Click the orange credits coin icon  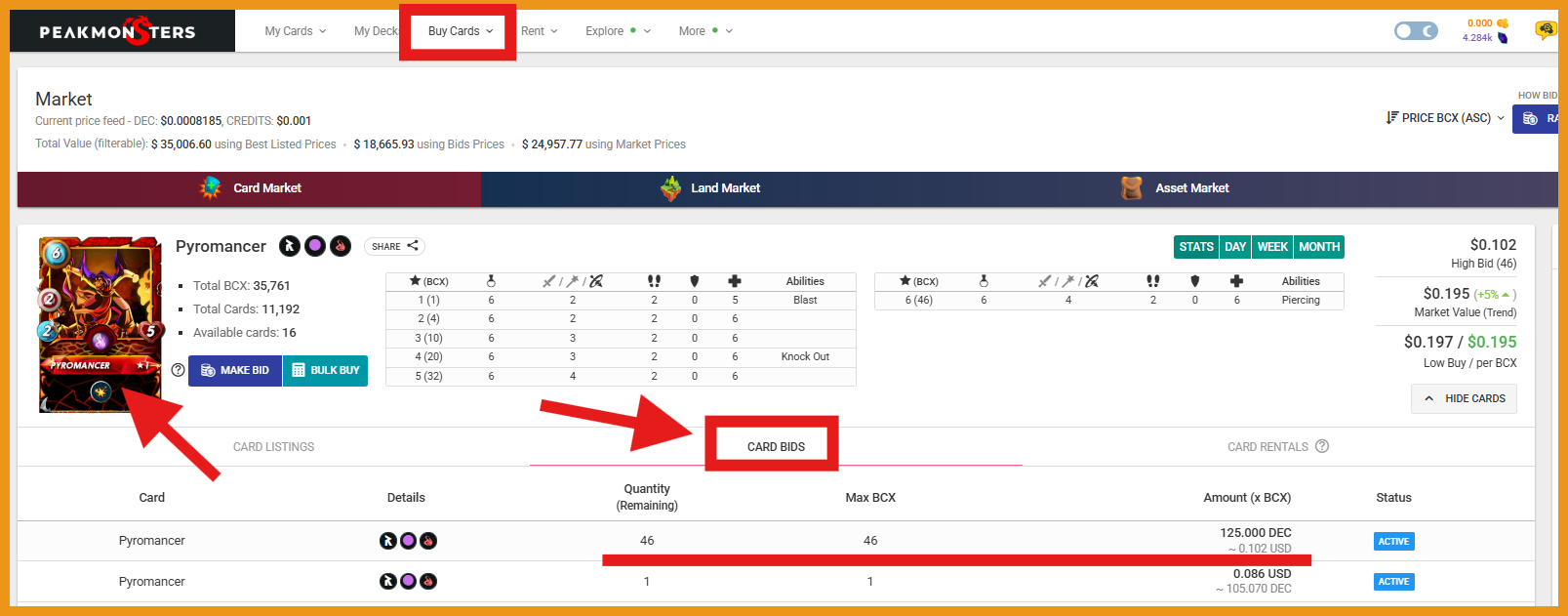pos(1503,23)
